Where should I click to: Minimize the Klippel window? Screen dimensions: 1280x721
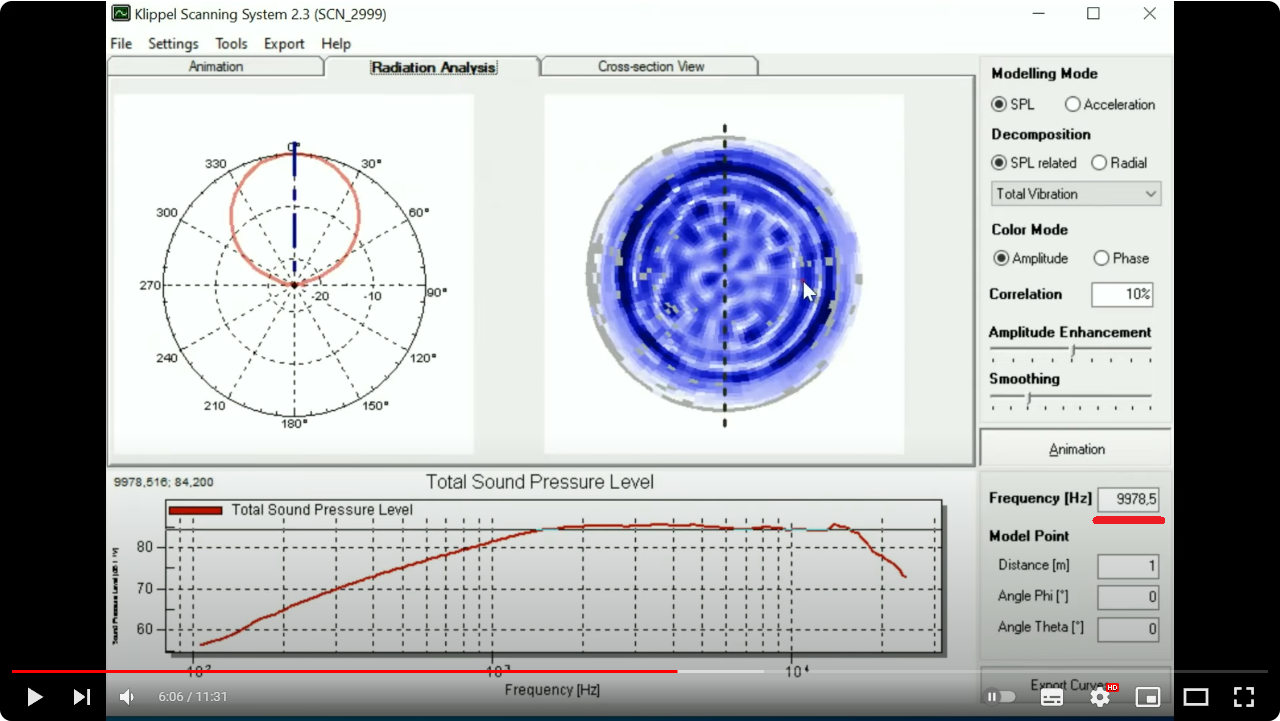point(1037,14)
